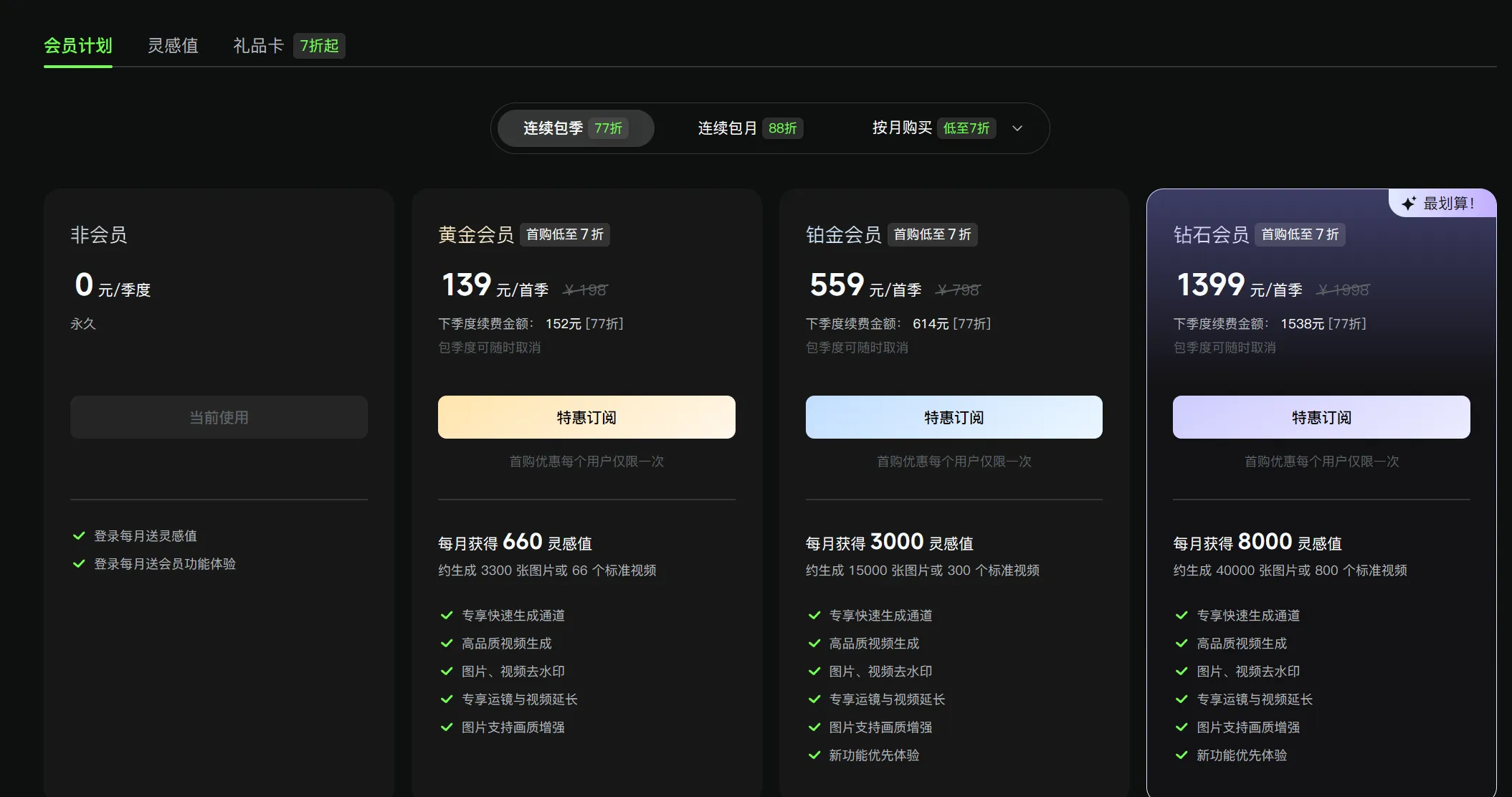
Task: Click the 铂金会员 plan title
Action: point(844,234)
